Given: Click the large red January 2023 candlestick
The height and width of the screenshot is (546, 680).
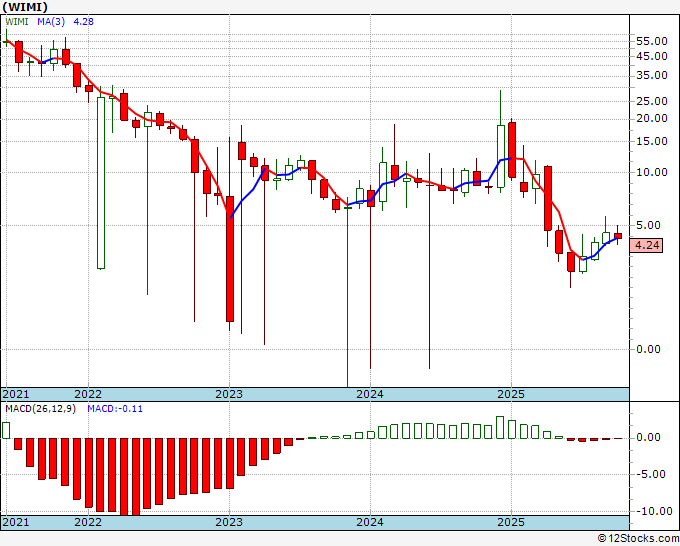Looking at the screenshot, I should coord(230,259).
